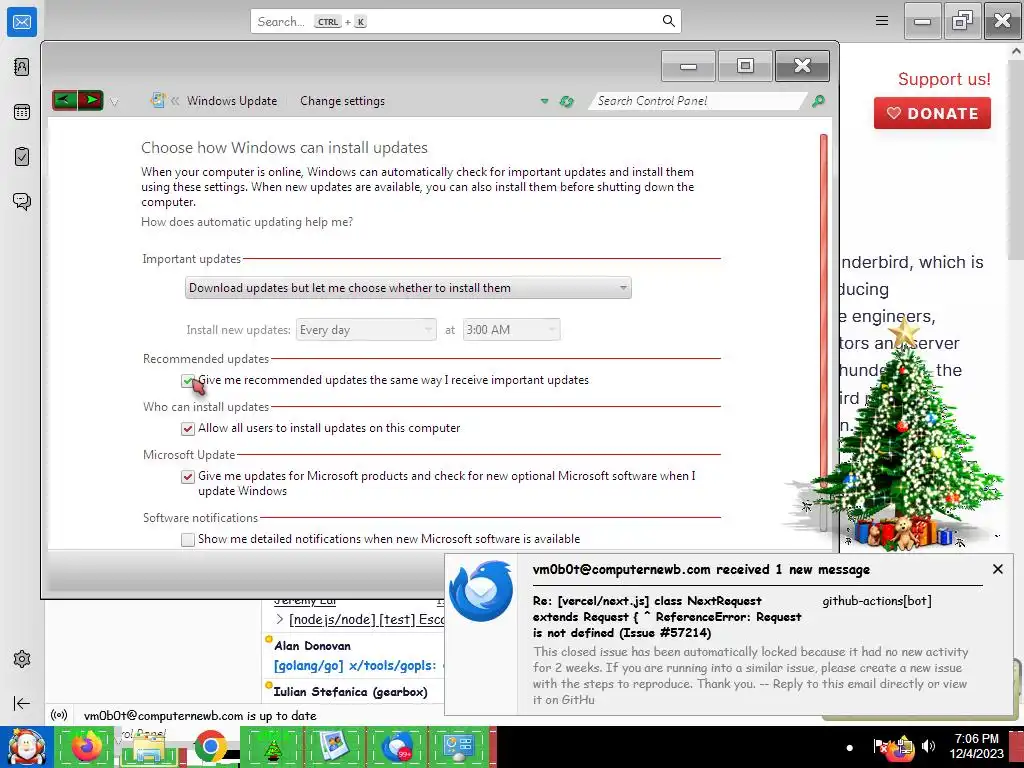Open the photo viewer taskbar icon
Image resolution: width=1024 pixels, height=768 pixels.
334,747
